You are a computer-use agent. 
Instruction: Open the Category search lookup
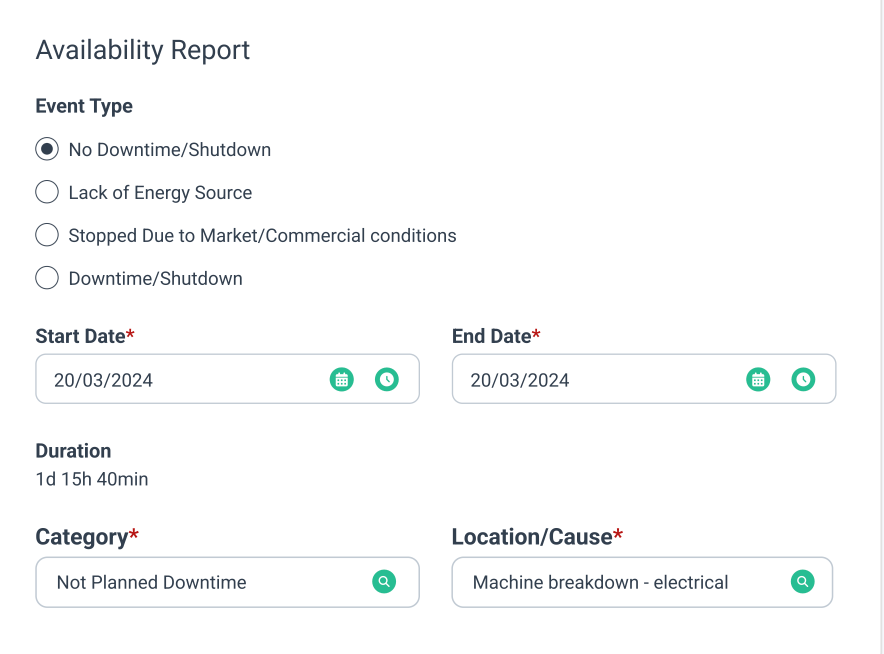(384, 582)
